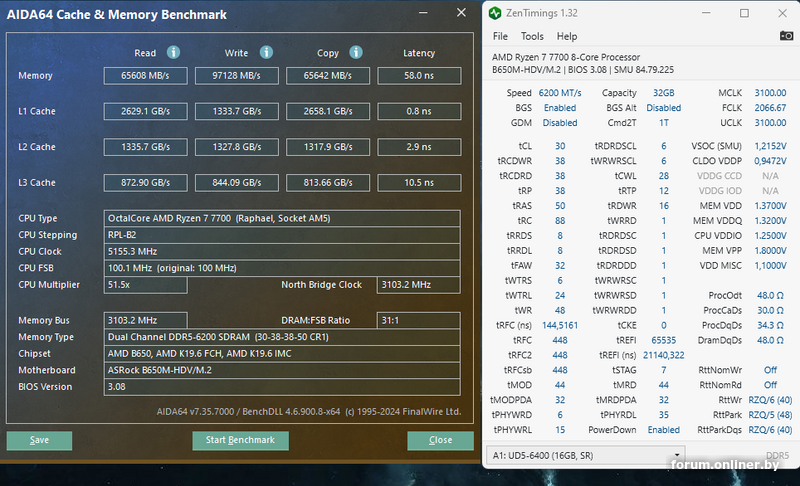Open the Help menu in ZenTimings
This screenshot has width=800, height=486.
tap(567, 36)
